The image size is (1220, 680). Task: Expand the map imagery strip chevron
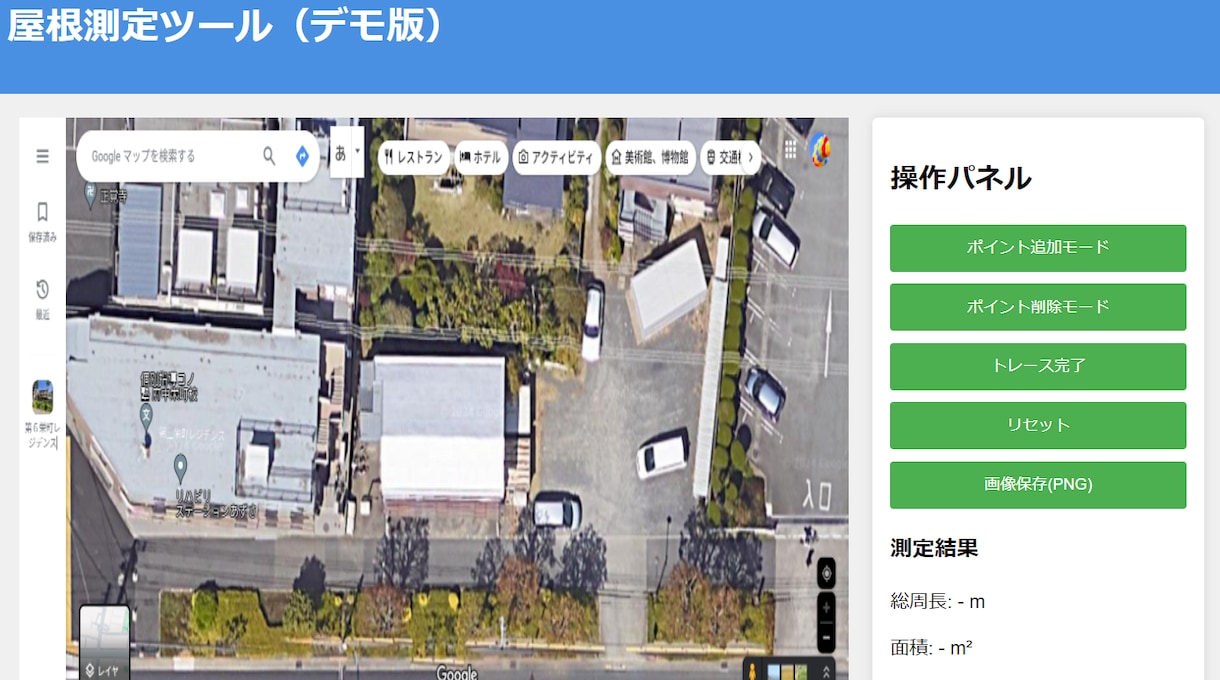[x=826, y=672]
